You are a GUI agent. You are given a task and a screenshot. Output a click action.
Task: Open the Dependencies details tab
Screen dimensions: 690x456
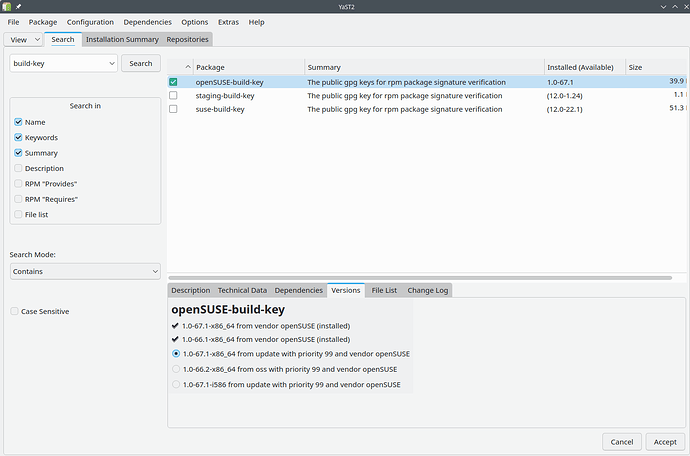(299, 290)
